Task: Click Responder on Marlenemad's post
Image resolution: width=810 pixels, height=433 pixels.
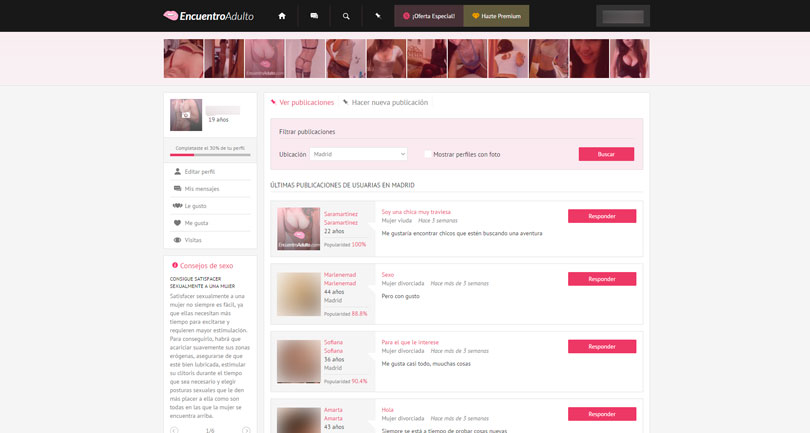Action: pyautogui.click(x=602, y=279)
